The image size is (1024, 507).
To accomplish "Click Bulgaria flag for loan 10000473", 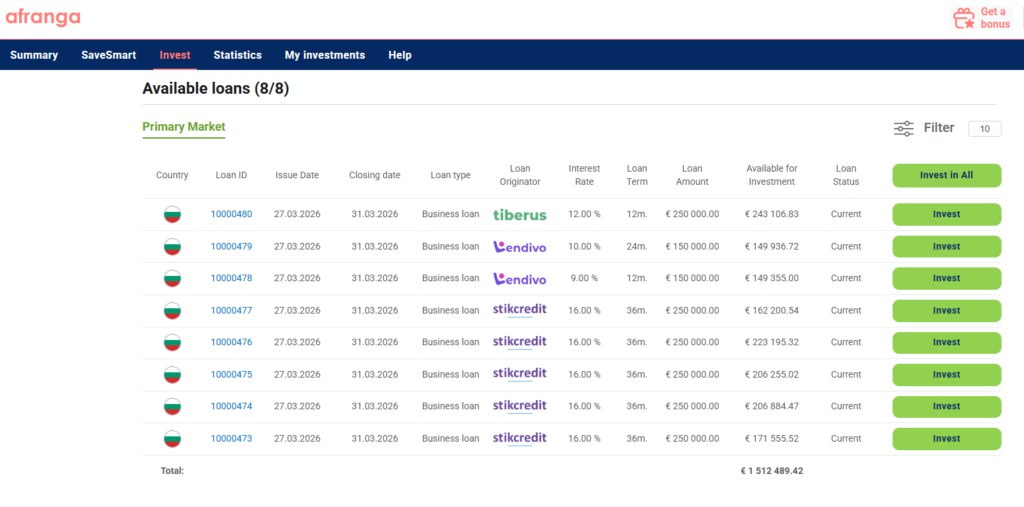I will pos(172,438).
